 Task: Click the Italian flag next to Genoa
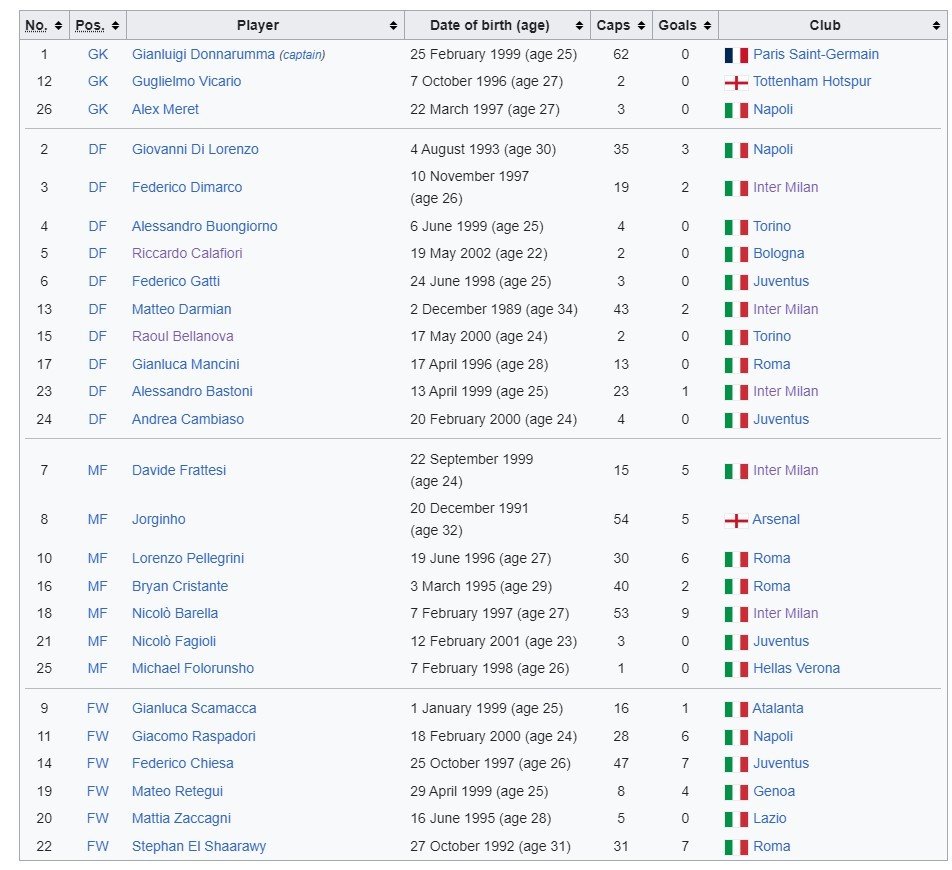click(736, 792)
